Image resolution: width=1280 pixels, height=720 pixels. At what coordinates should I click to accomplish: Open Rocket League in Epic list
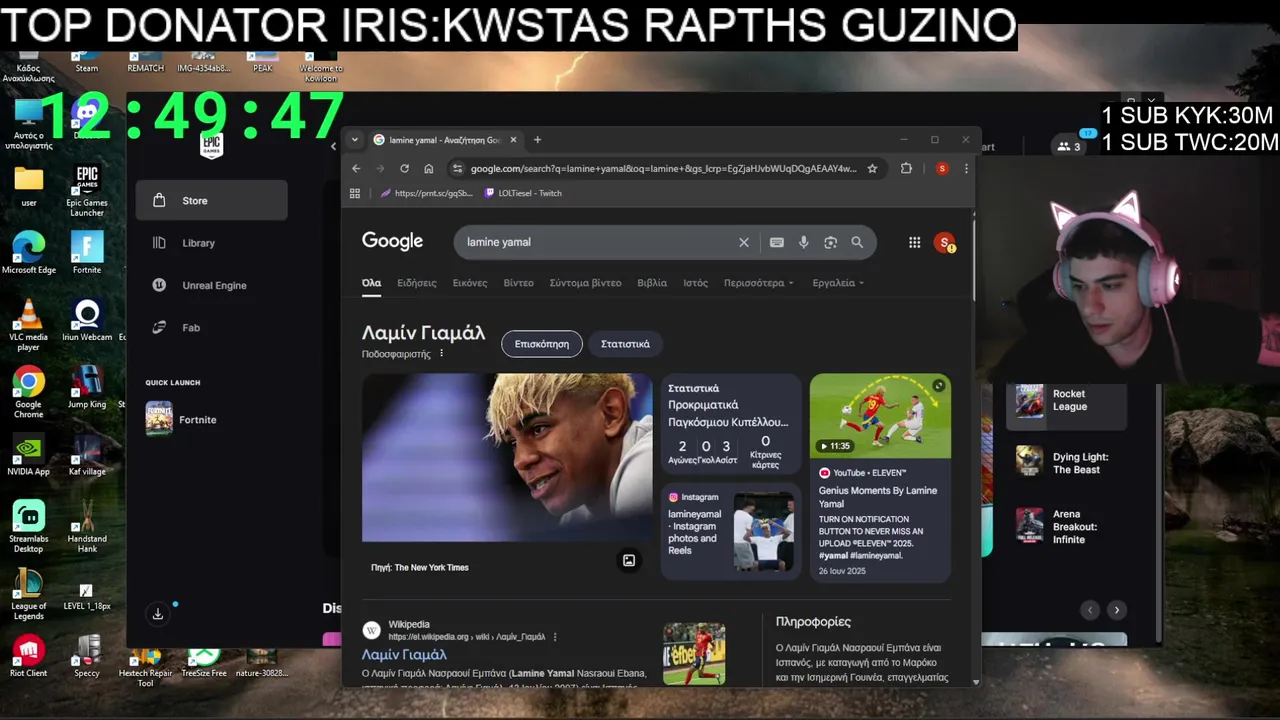[x=1066, y=400]
